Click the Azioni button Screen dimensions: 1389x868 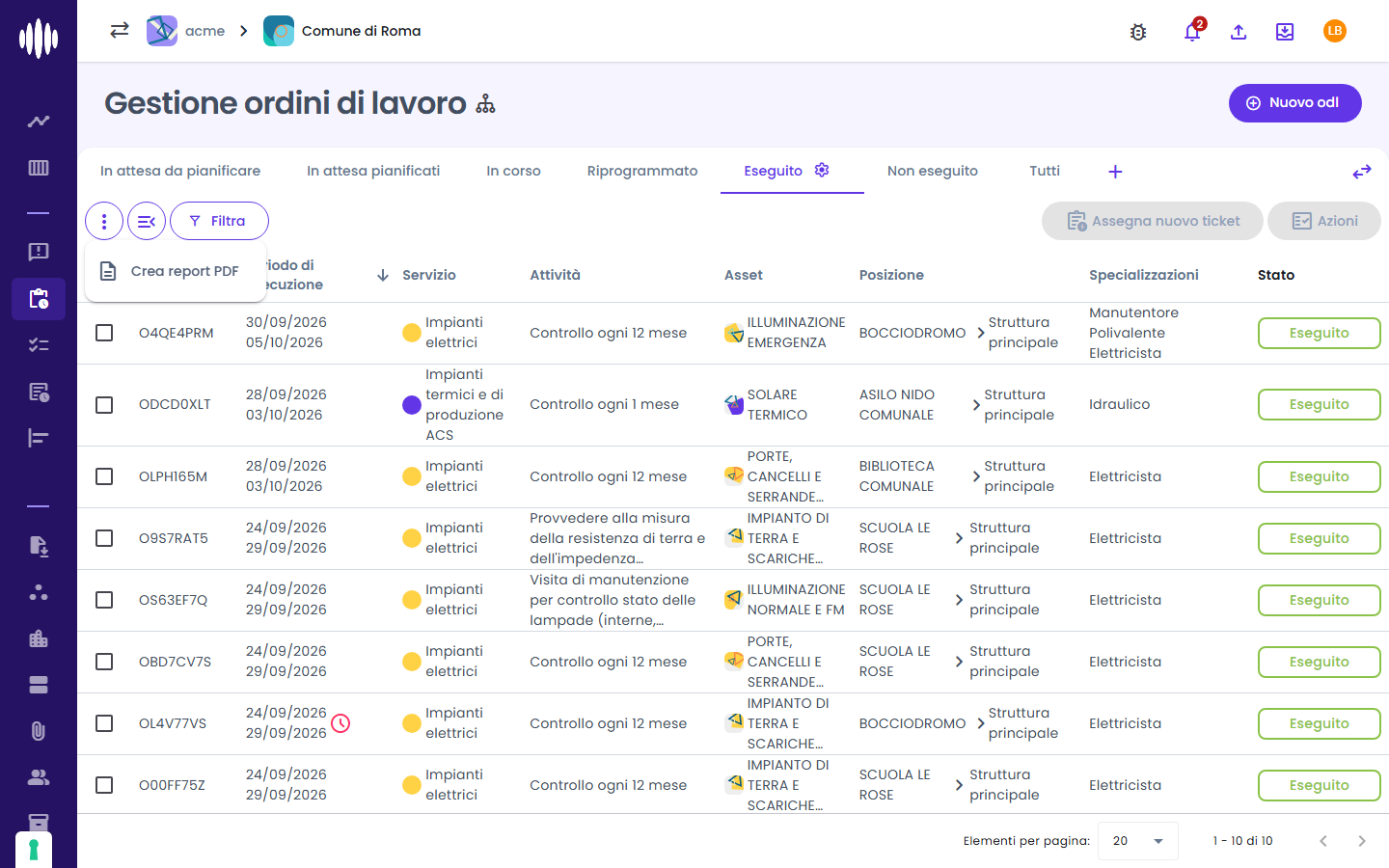pyautogui.click(x=1324, y=221)
